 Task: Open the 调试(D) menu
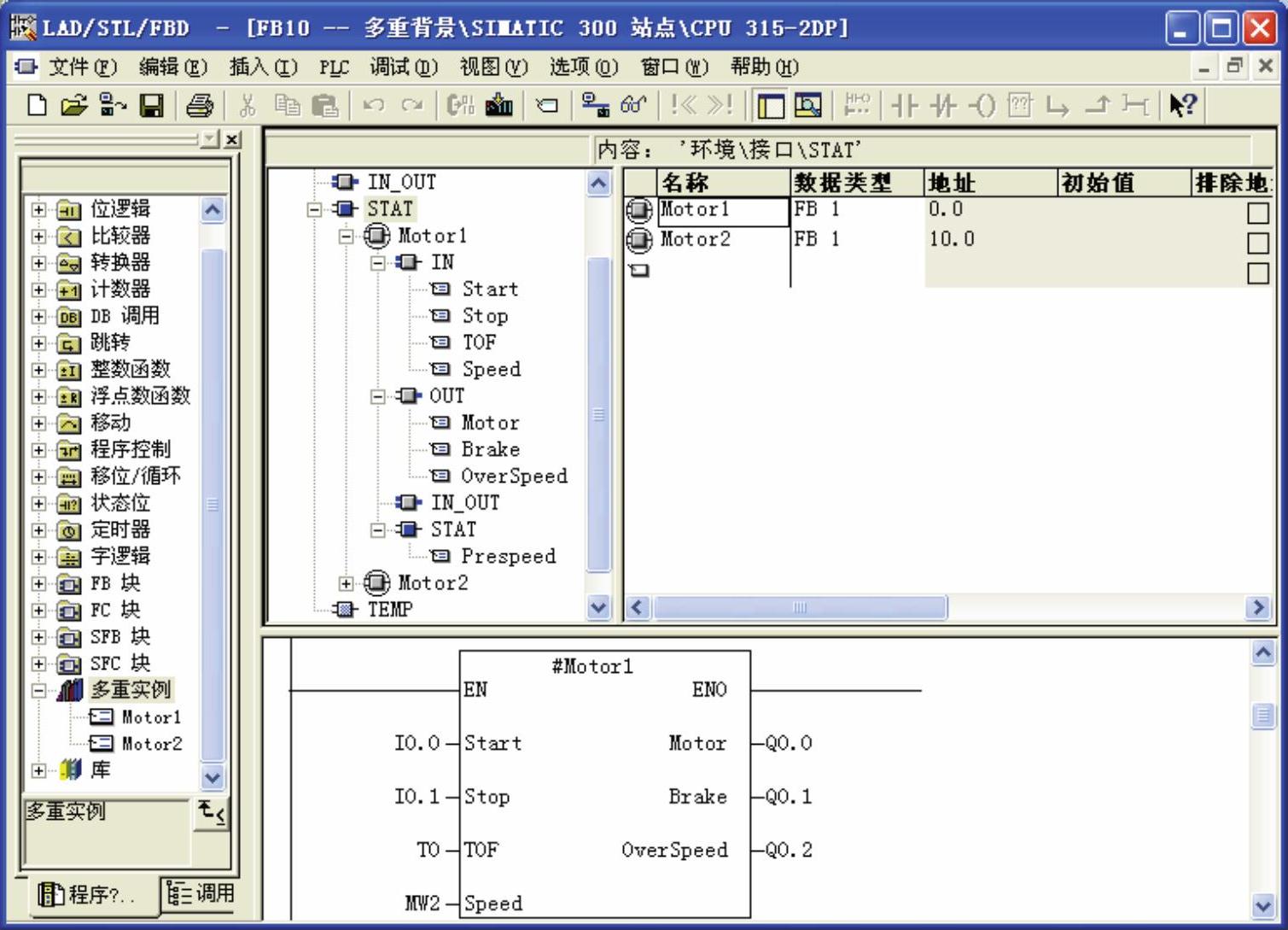[403, 67]
